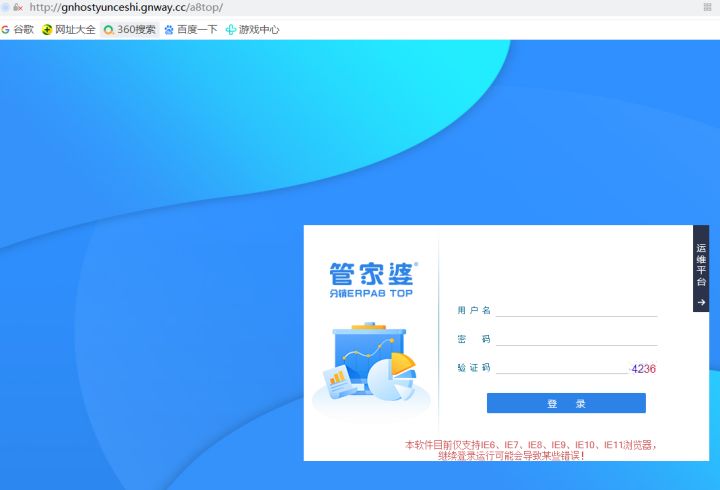Open the 运维平台 side tab
Screen dimensions: 720x490
(x=701, y=269)
